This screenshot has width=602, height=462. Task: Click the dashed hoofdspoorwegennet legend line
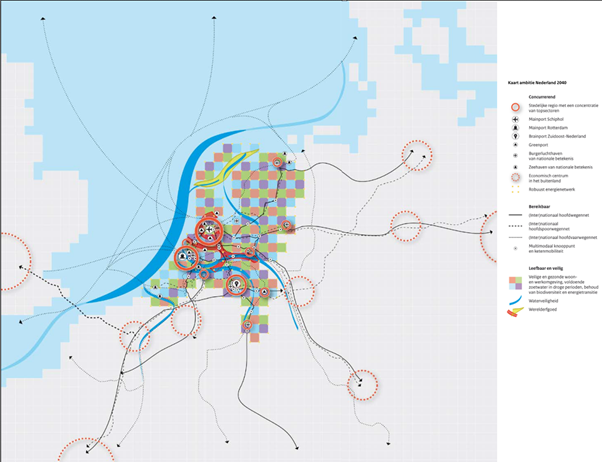tap(515, 226)
